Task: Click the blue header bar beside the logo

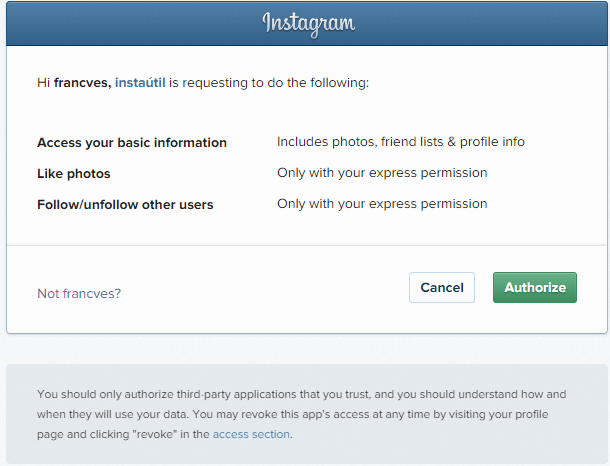Action: pos(117,23)
